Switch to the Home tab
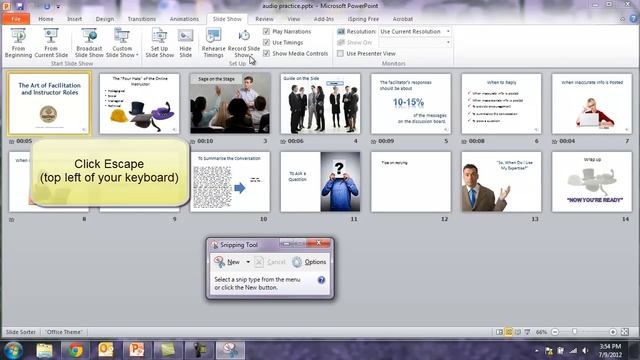Image resolution: width=640 pixels, height=360 pixels. 46,19
